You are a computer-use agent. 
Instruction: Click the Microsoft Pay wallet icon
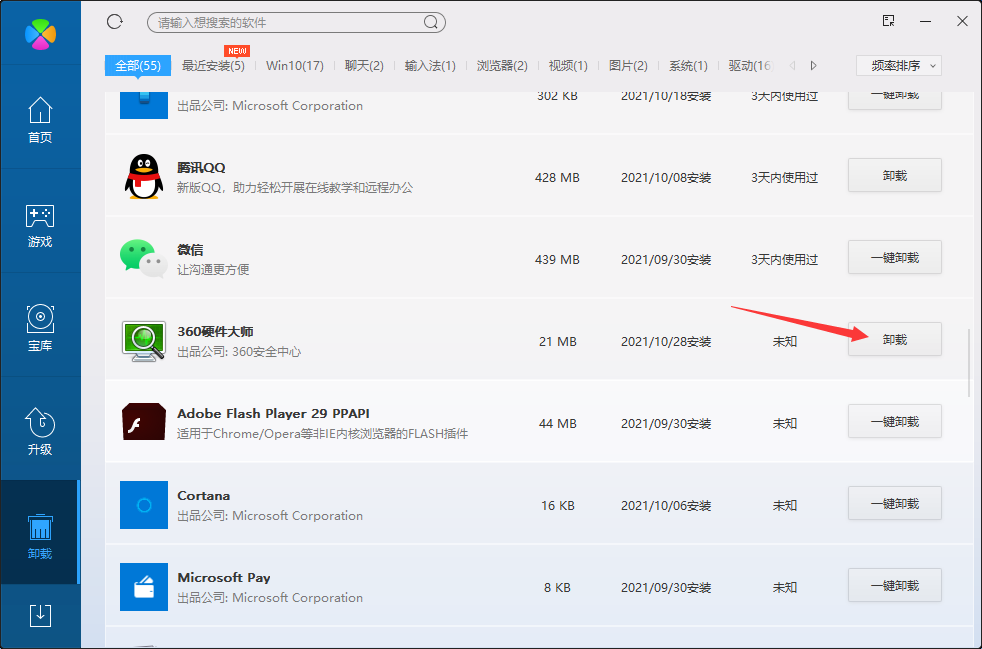[x=144, y=587]
